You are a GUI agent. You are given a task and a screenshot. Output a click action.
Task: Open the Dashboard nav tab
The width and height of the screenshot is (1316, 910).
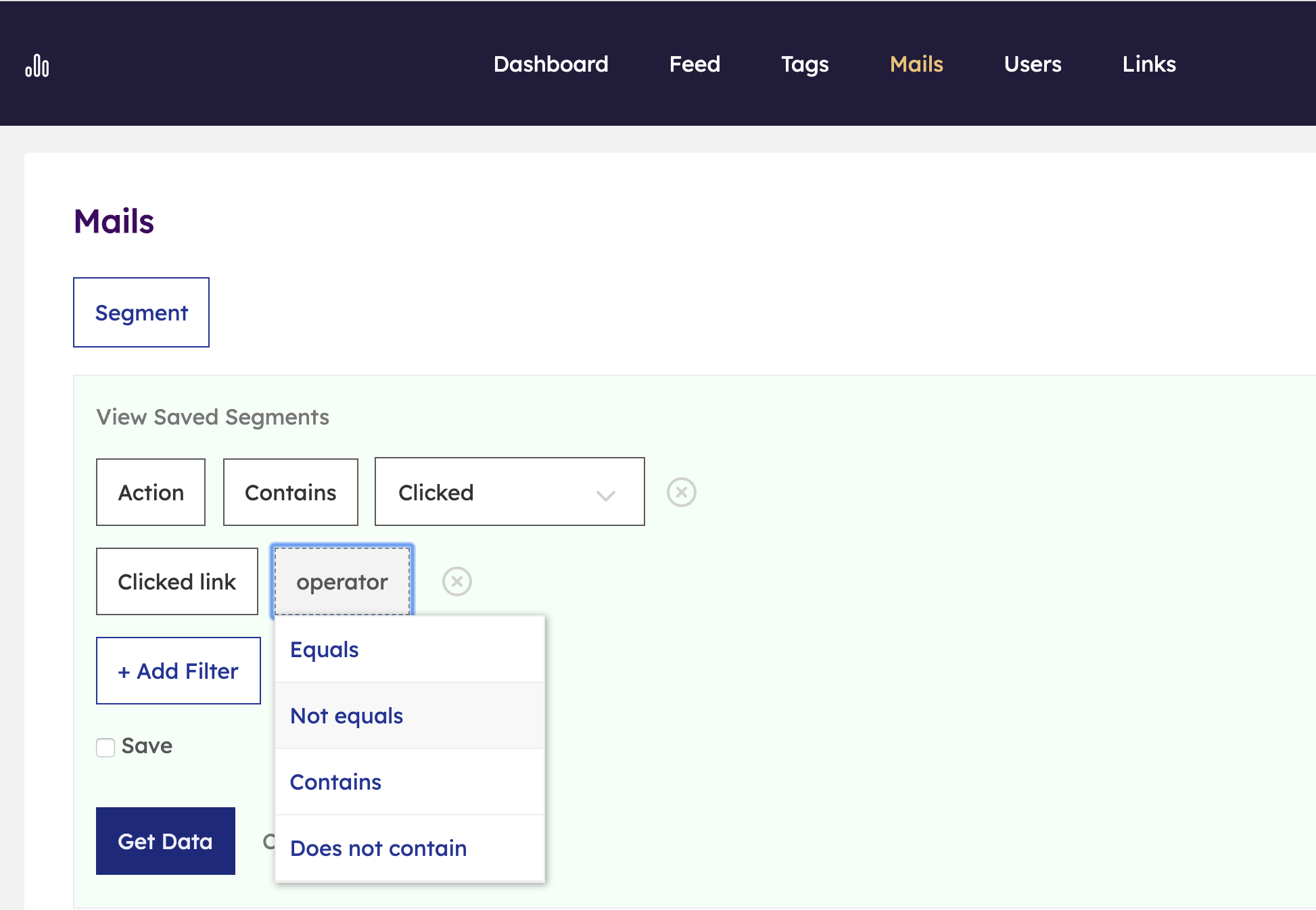coord(550,64)
